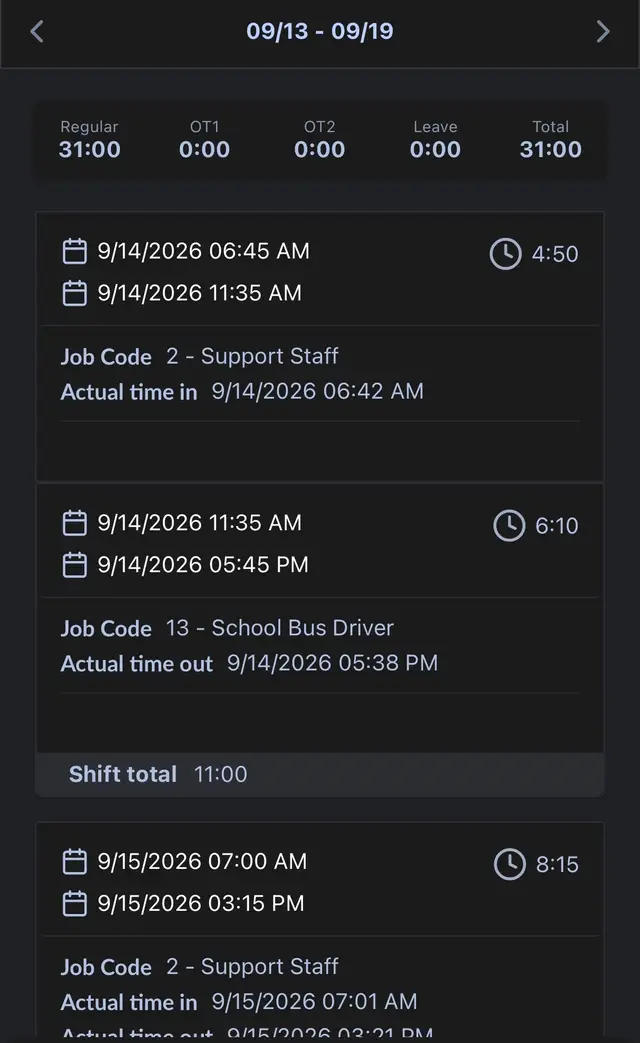This screenshot has width=640, height=1043.
Task: Select the OT1 hours summary
Action: [204, 140]
